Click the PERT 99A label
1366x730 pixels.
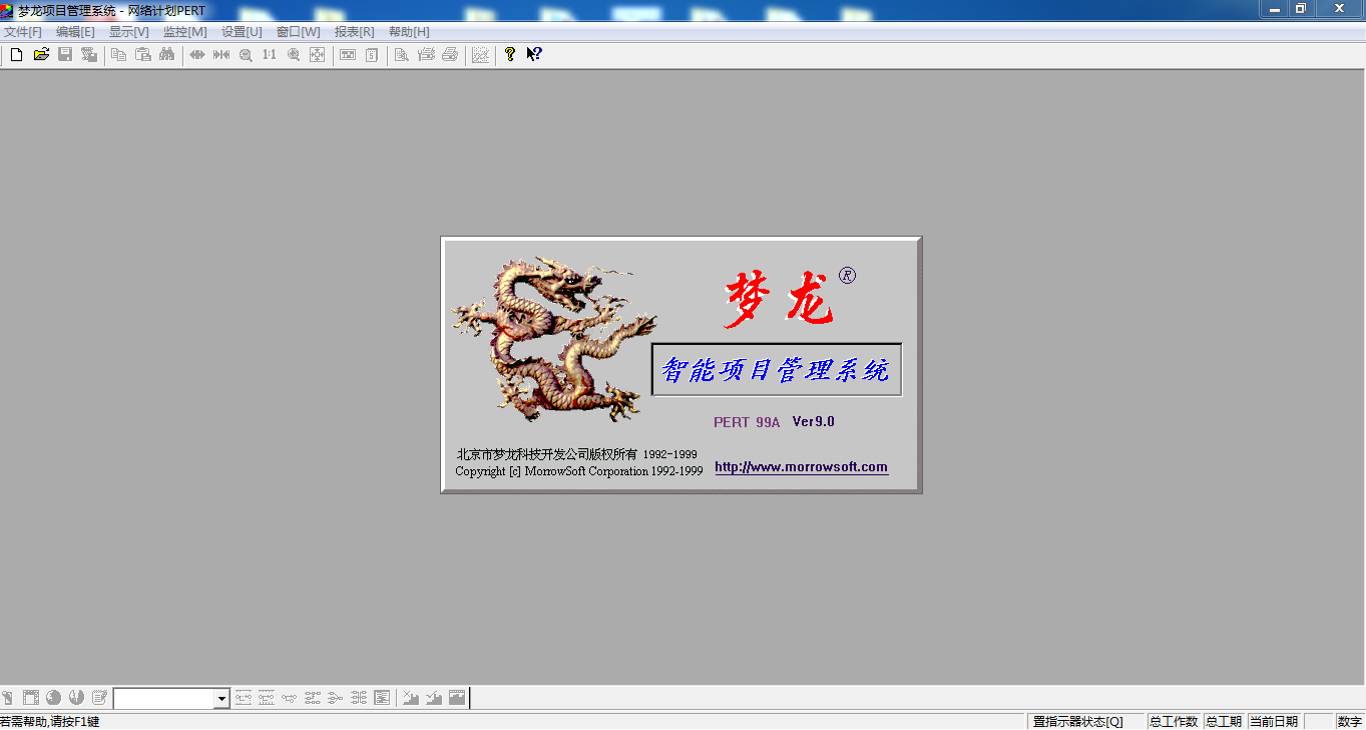(746, 423)
